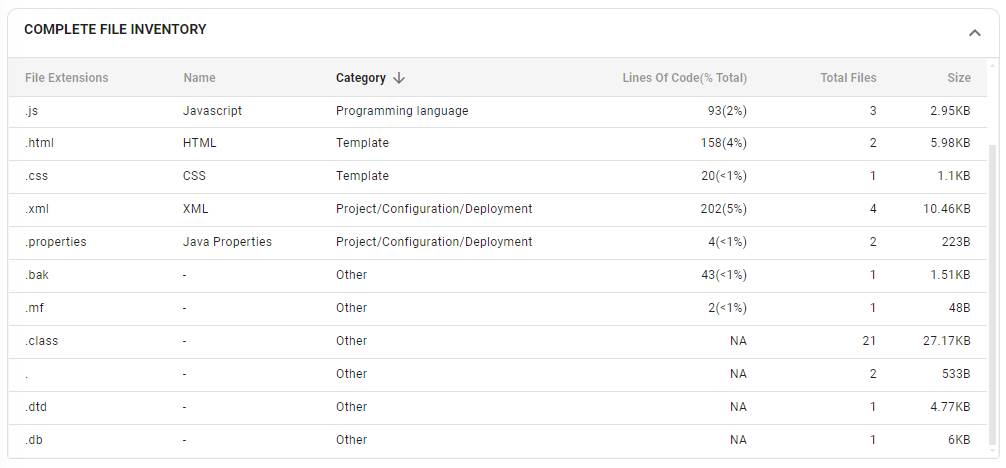This screenshot has height=468, width=1006.
Task: Click the Complete File Inventory title
Action: point(115,30)
